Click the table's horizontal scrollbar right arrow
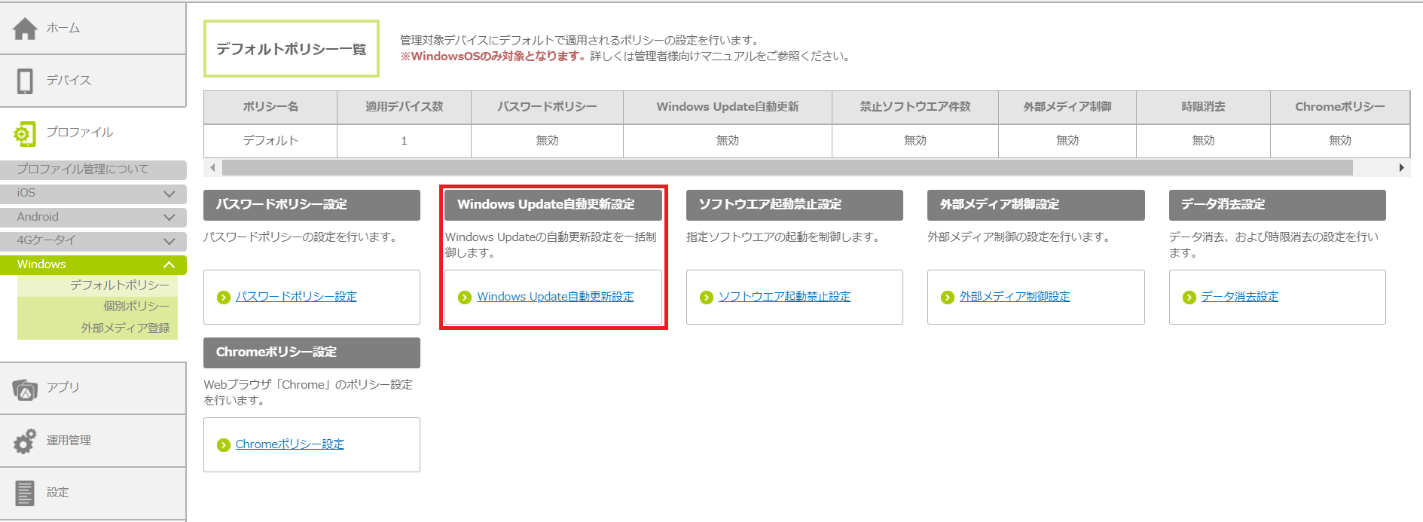 [x=1402, y=168]
